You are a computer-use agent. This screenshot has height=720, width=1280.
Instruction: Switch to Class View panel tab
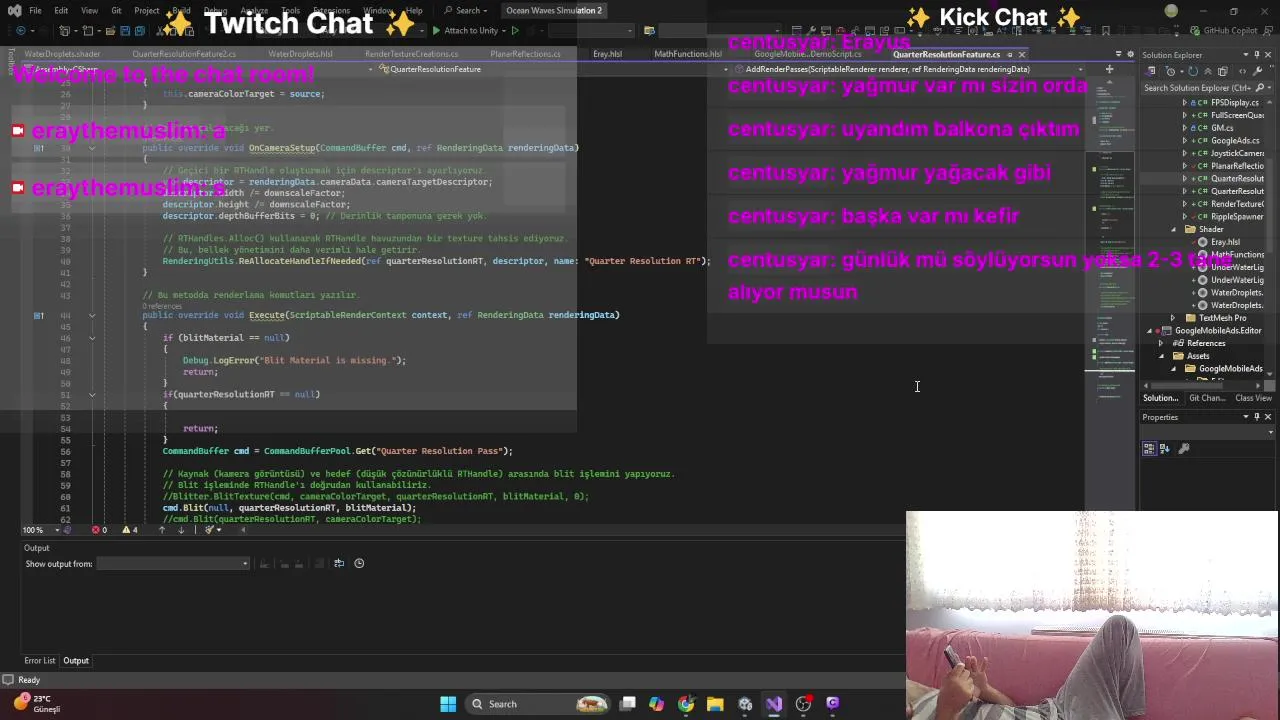1253,398
